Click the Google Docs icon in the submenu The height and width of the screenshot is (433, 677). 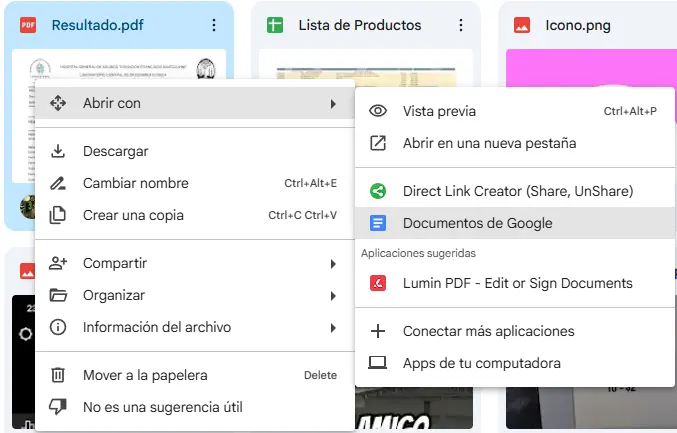pos(378,223)
